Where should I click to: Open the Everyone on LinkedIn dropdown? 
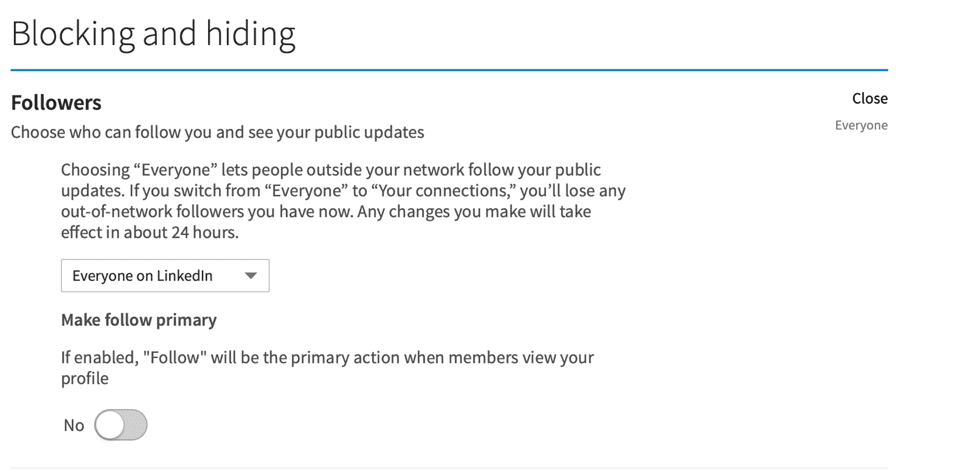point(165,275)
